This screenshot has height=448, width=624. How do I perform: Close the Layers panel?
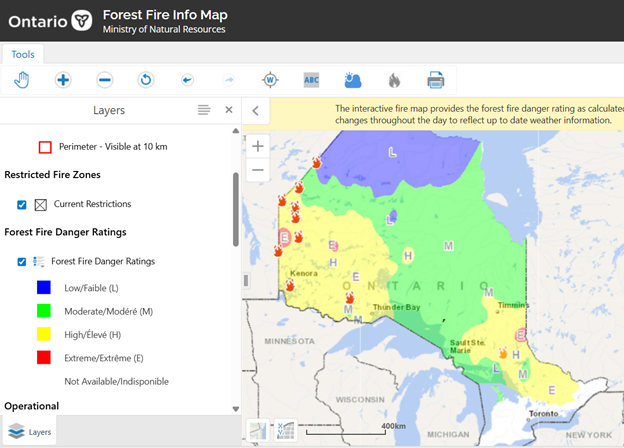(228, 110)
